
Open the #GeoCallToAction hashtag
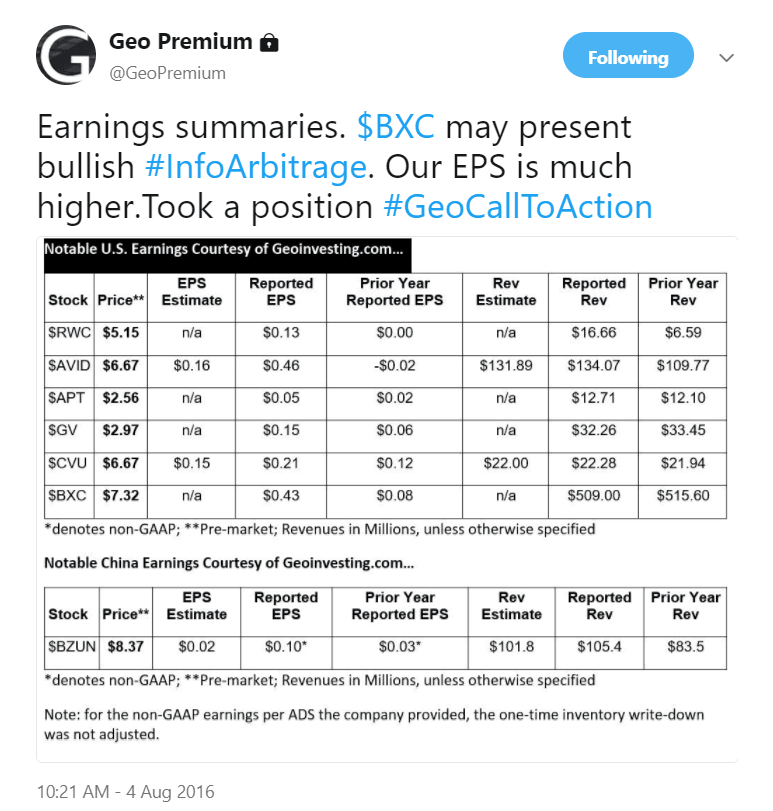point(517,206)
